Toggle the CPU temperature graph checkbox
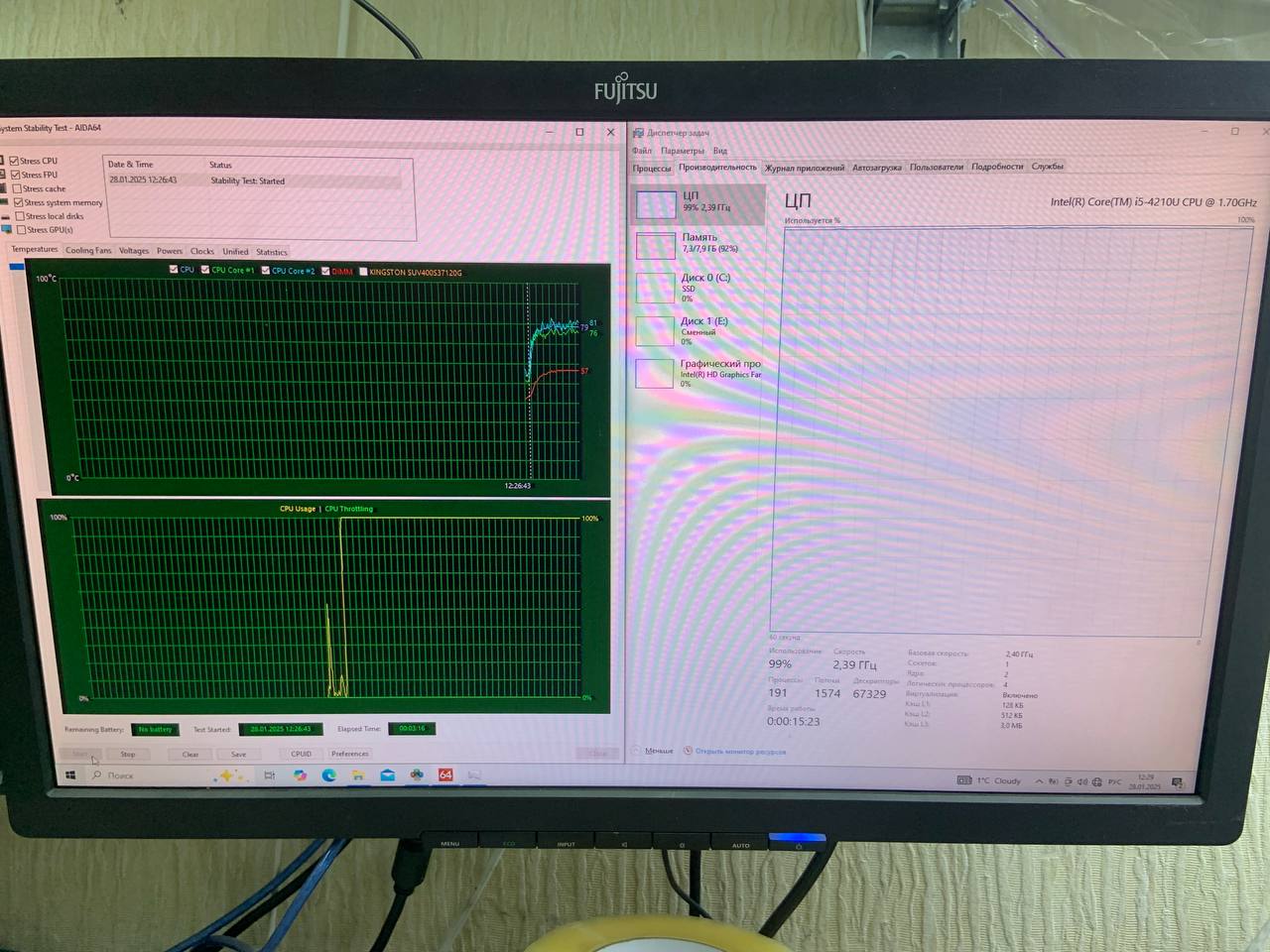Image resolution: width=1270 pixels, height=952 pixels. 174,269
